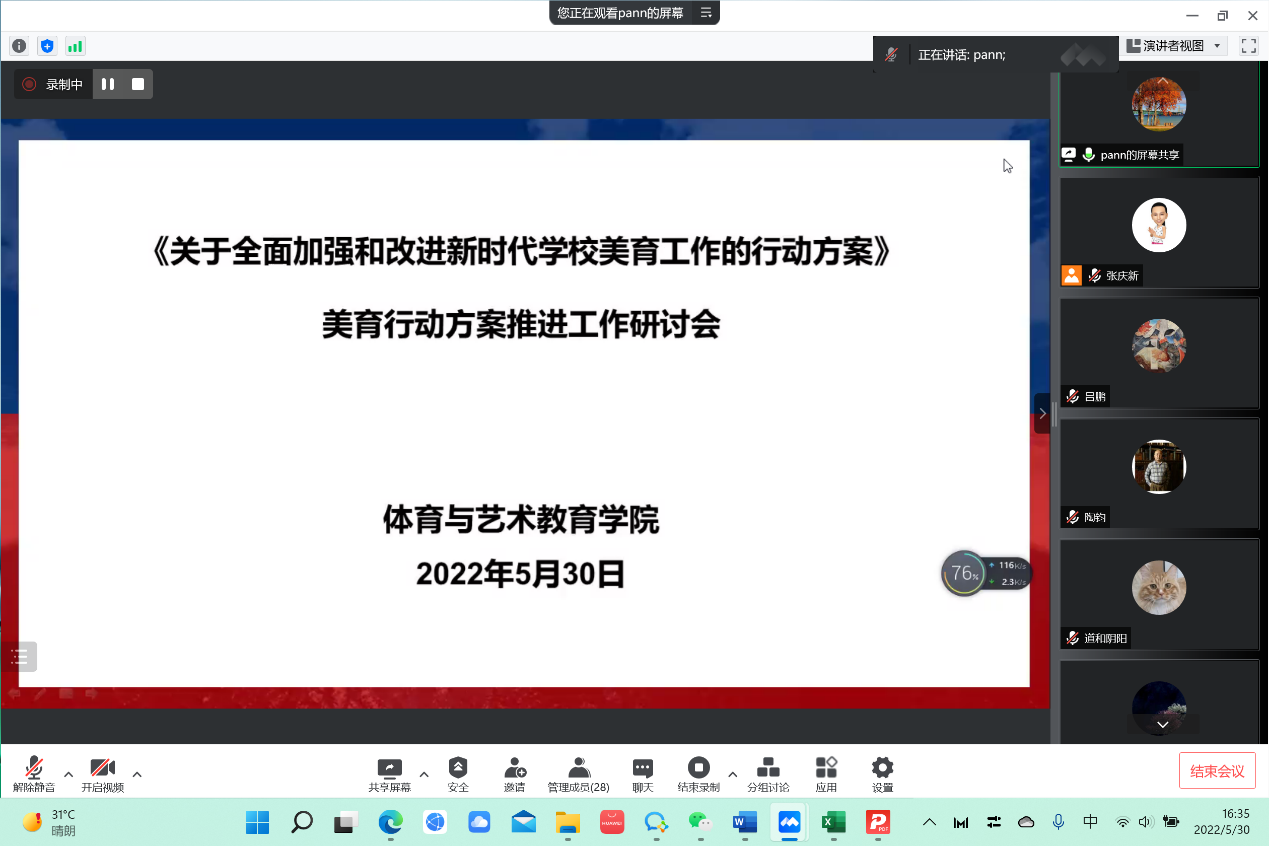
Task: Open Task View on taskbar
Action: [346, 822]
